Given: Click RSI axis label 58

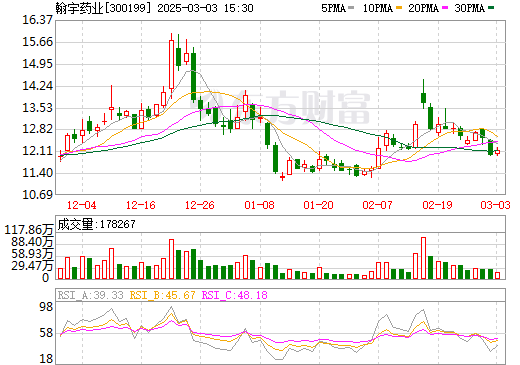Looking at the screenshot, I should [x=46, y=333].
